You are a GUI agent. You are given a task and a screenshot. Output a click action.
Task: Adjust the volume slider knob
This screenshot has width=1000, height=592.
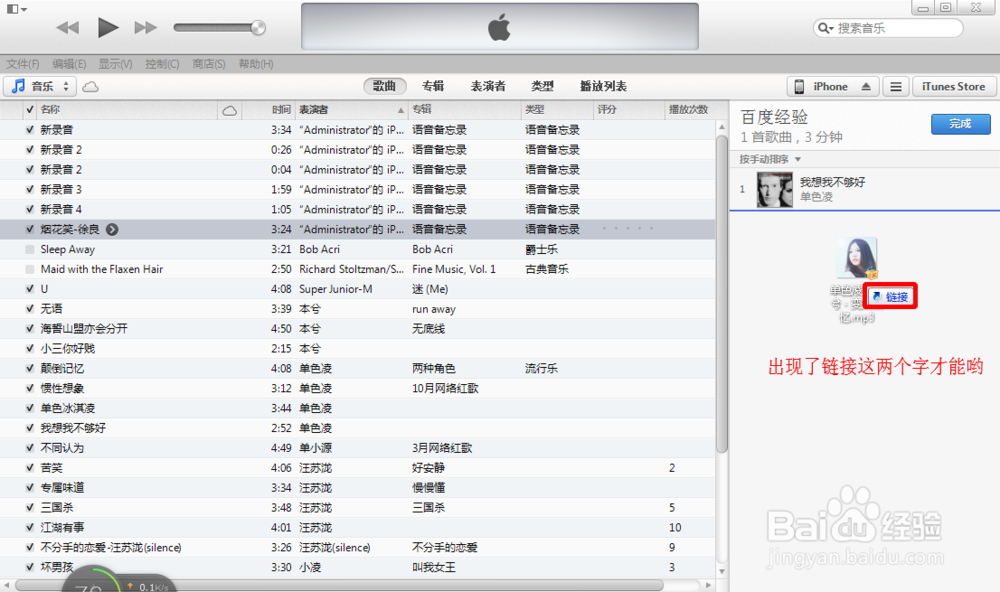point(258,27)
